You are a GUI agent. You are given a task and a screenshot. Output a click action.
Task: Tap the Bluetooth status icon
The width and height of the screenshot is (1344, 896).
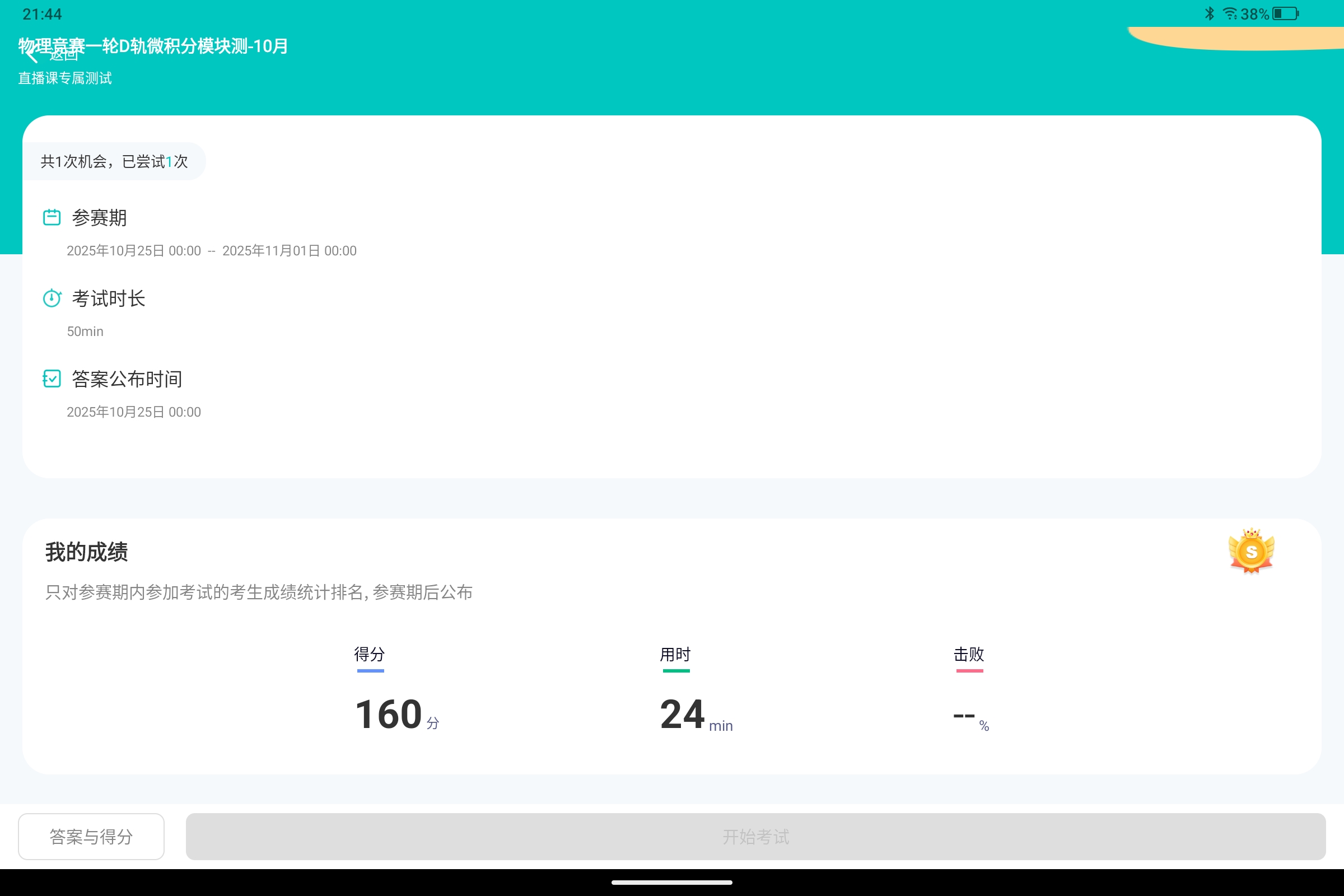1209,13
